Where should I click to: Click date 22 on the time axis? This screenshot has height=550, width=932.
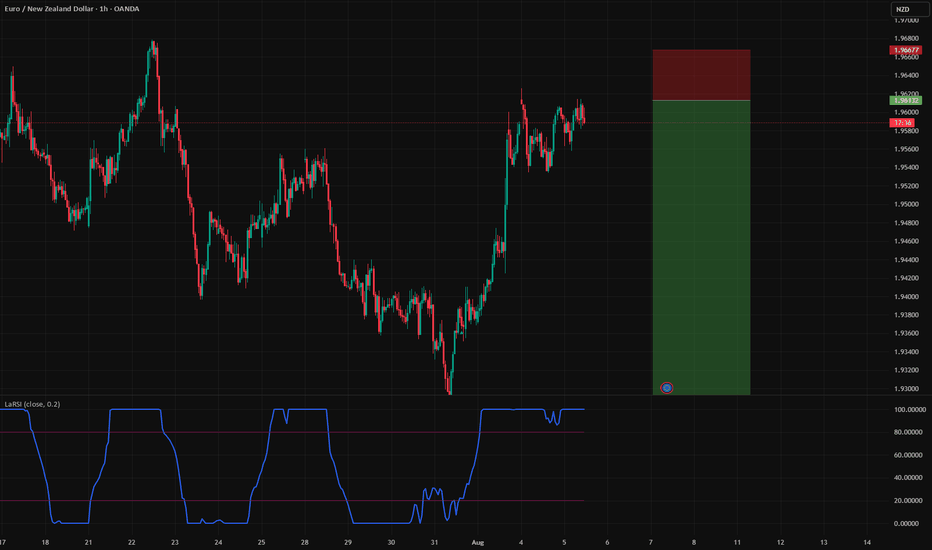pos(132,542)
